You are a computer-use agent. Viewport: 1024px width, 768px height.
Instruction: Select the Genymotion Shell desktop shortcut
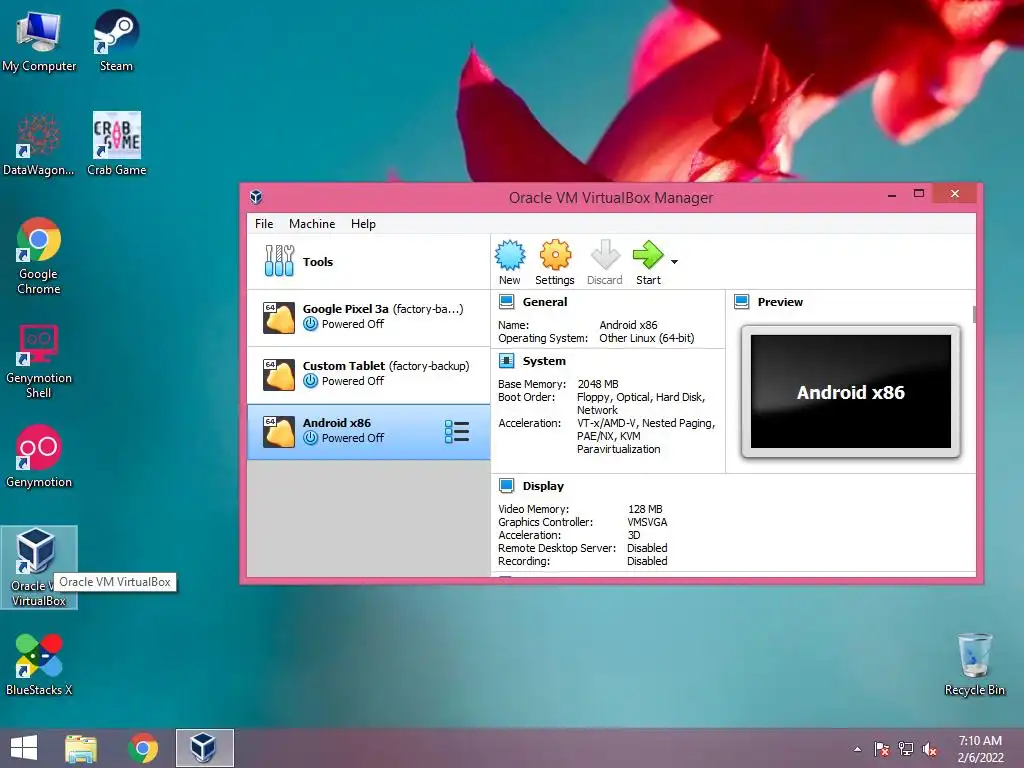pyautogui.click(x=39, y=360)
